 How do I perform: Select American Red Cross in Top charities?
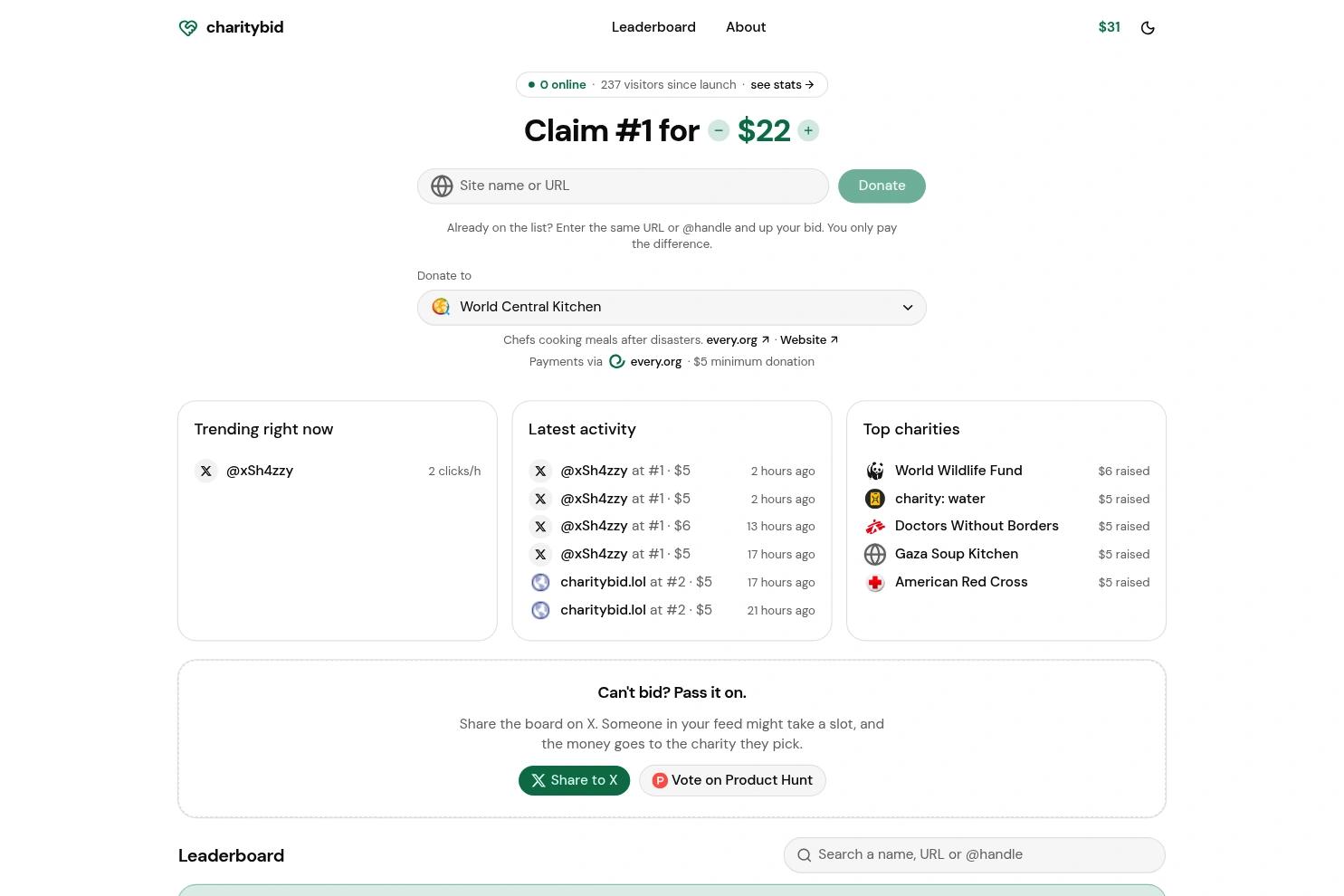coord(961,582)
